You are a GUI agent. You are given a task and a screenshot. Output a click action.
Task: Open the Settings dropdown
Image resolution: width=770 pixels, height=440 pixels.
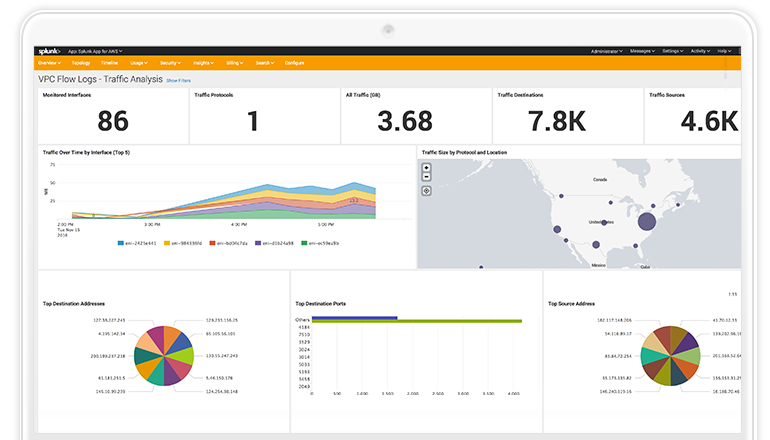tap(673, 51)
